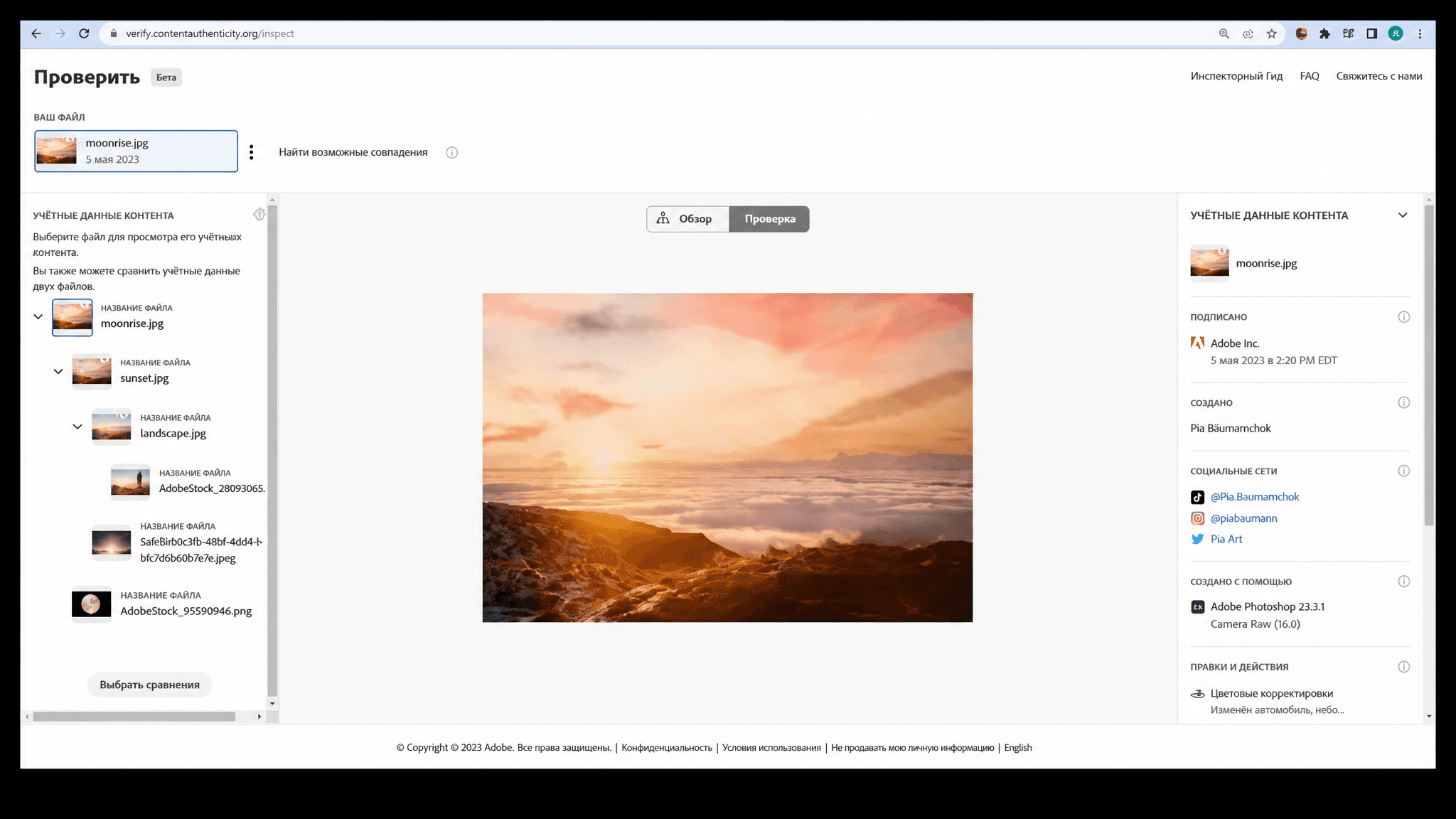
Task: Open the @Pia.Baumamchok TikTok link
Action: (1254, 497)
